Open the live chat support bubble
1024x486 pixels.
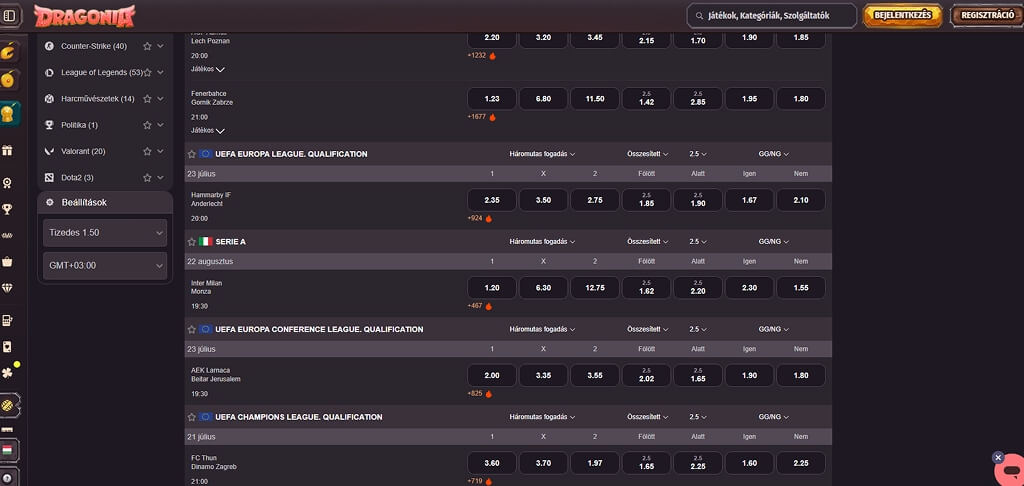pyautogui.click(x=1012, y=470)
